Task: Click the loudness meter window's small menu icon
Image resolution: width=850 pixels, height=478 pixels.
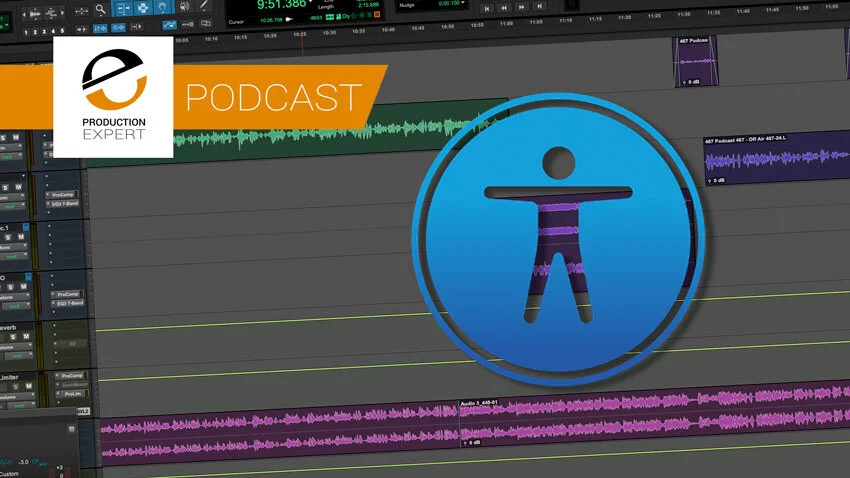Action: coord(72,429)
